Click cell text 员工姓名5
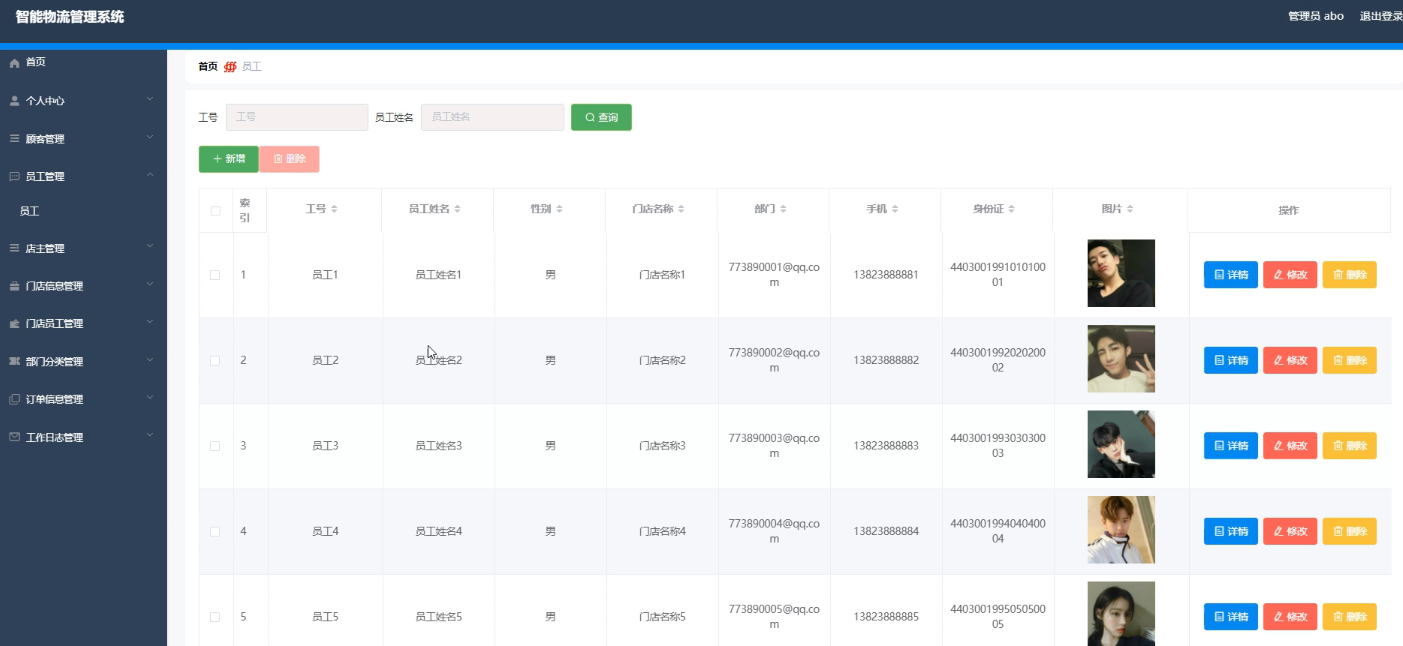The height and width of the screenshot is (646, 1403). click(x=438, y=618)
